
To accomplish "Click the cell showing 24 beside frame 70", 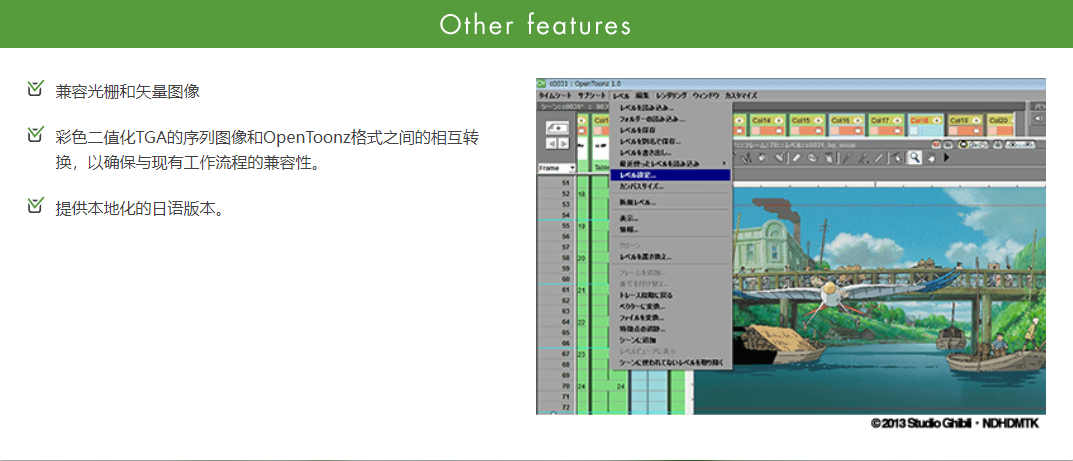I will [584, 386].
